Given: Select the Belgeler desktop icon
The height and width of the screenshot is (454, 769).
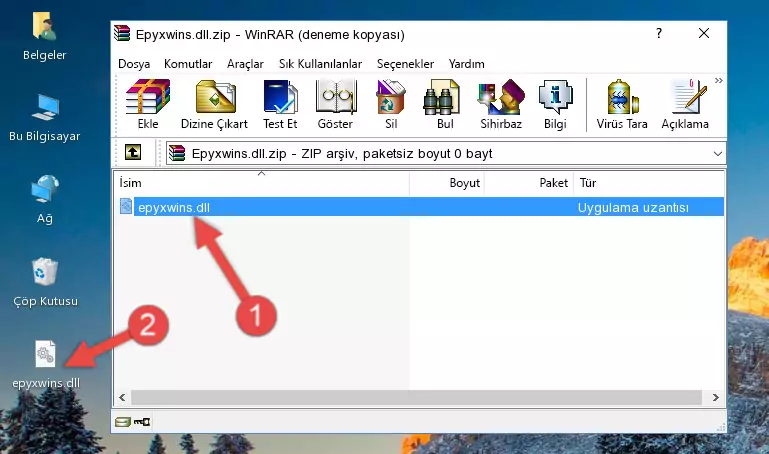Looking at the screenshot, I should (x=45, y=37).
